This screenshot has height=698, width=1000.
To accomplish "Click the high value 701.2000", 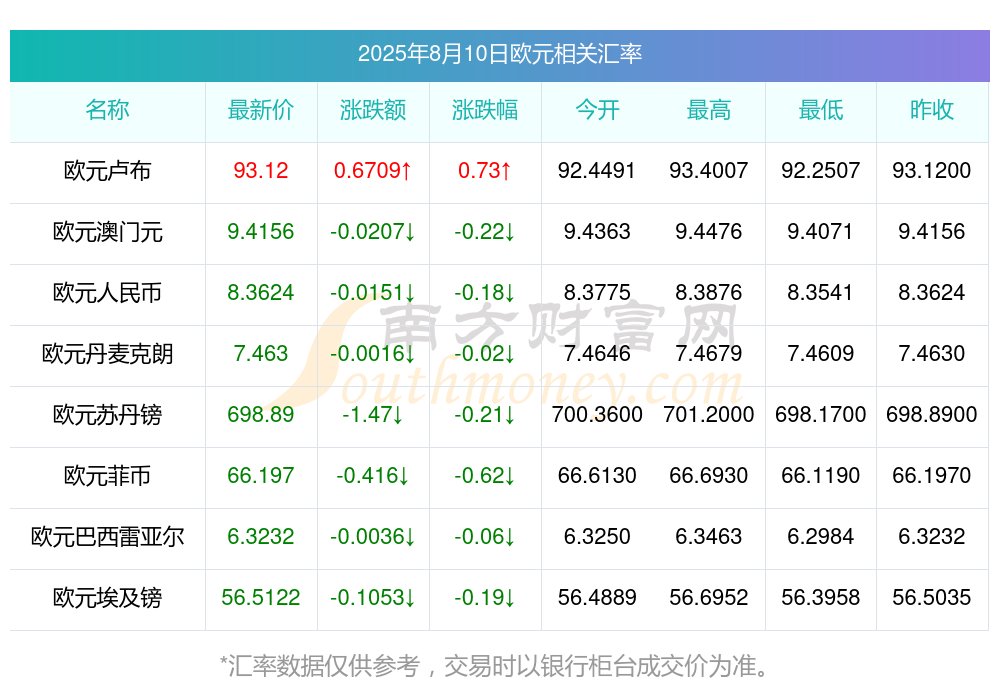I will (709, 414).
